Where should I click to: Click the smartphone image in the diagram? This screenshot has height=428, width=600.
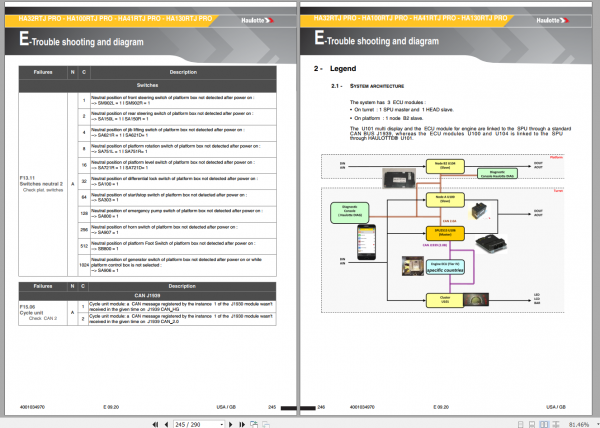tap(366, 242)
